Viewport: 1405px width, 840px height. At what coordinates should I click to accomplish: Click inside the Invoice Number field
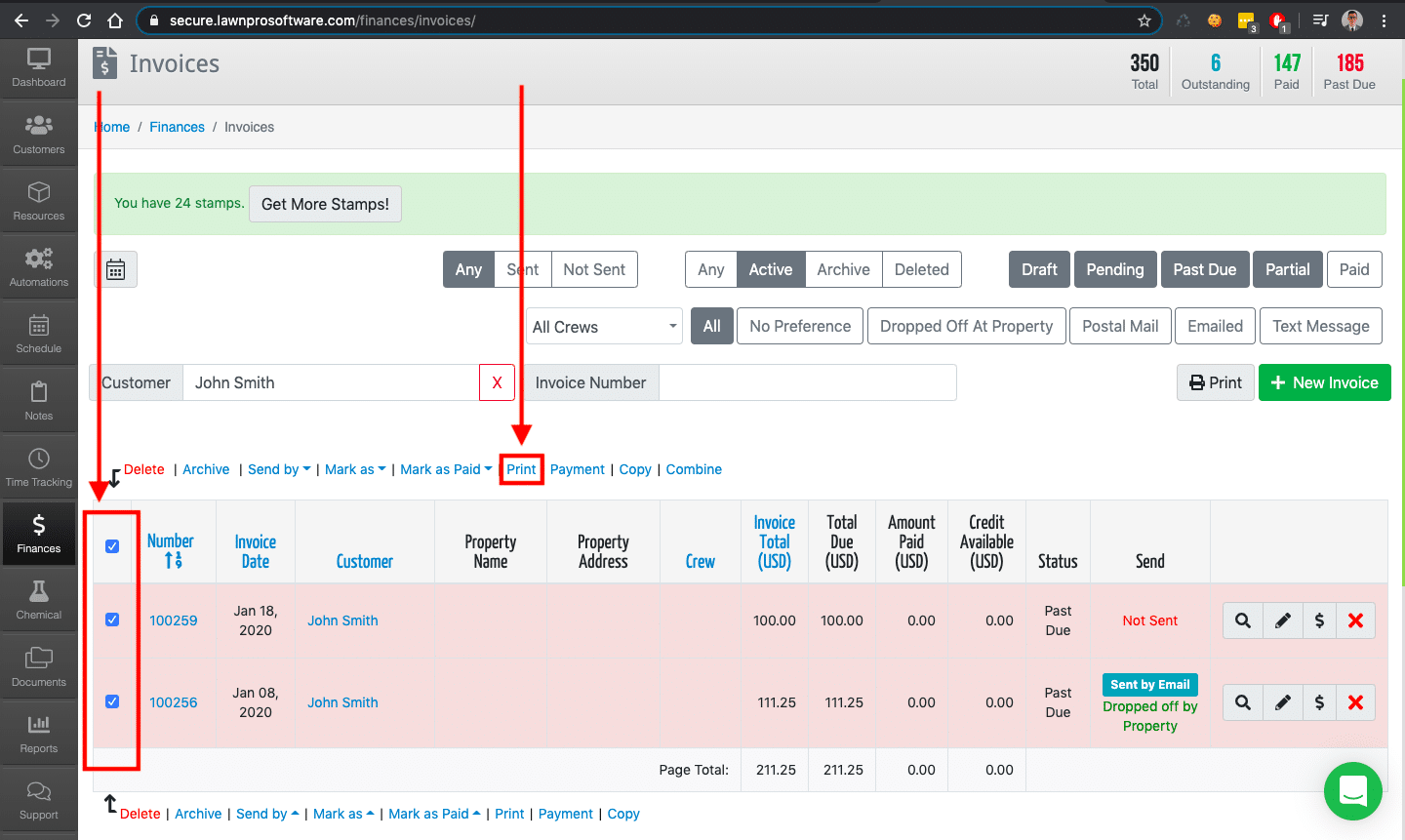[x=808, y=382]
